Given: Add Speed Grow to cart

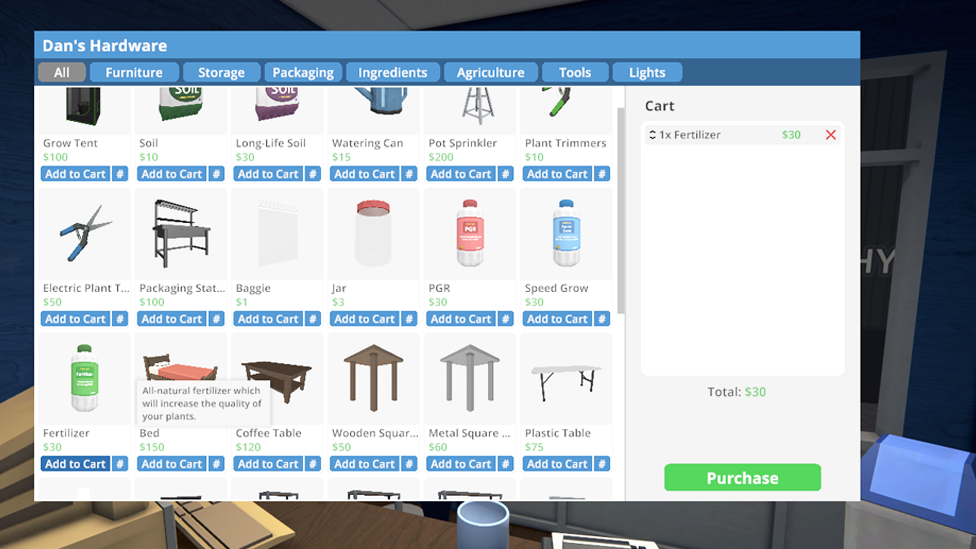Looking at the screenshot, I should (558, 319).
